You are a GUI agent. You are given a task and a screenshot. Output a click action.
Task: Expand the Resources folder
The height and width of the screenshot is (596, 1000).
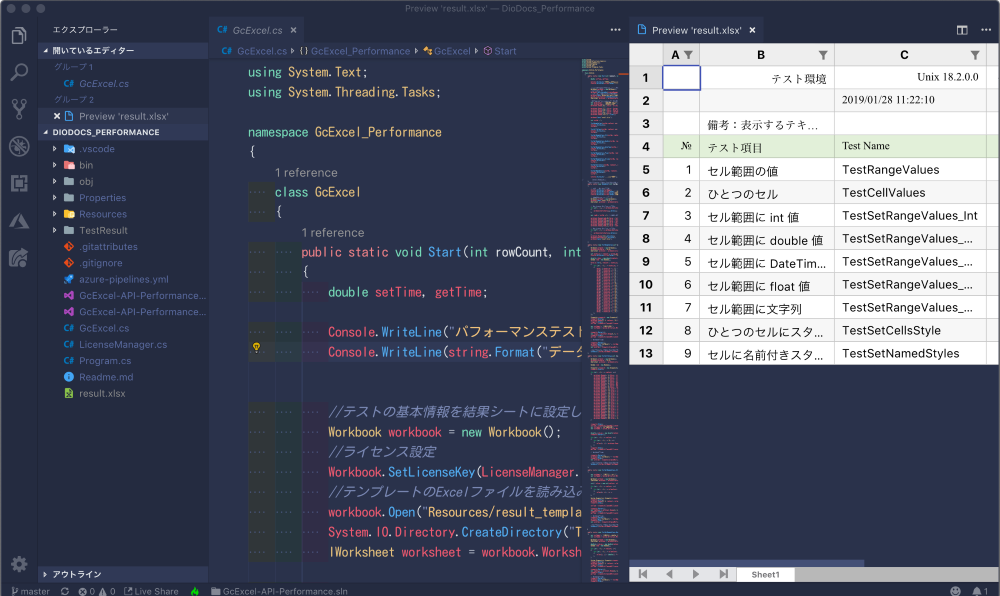[55, 214]
